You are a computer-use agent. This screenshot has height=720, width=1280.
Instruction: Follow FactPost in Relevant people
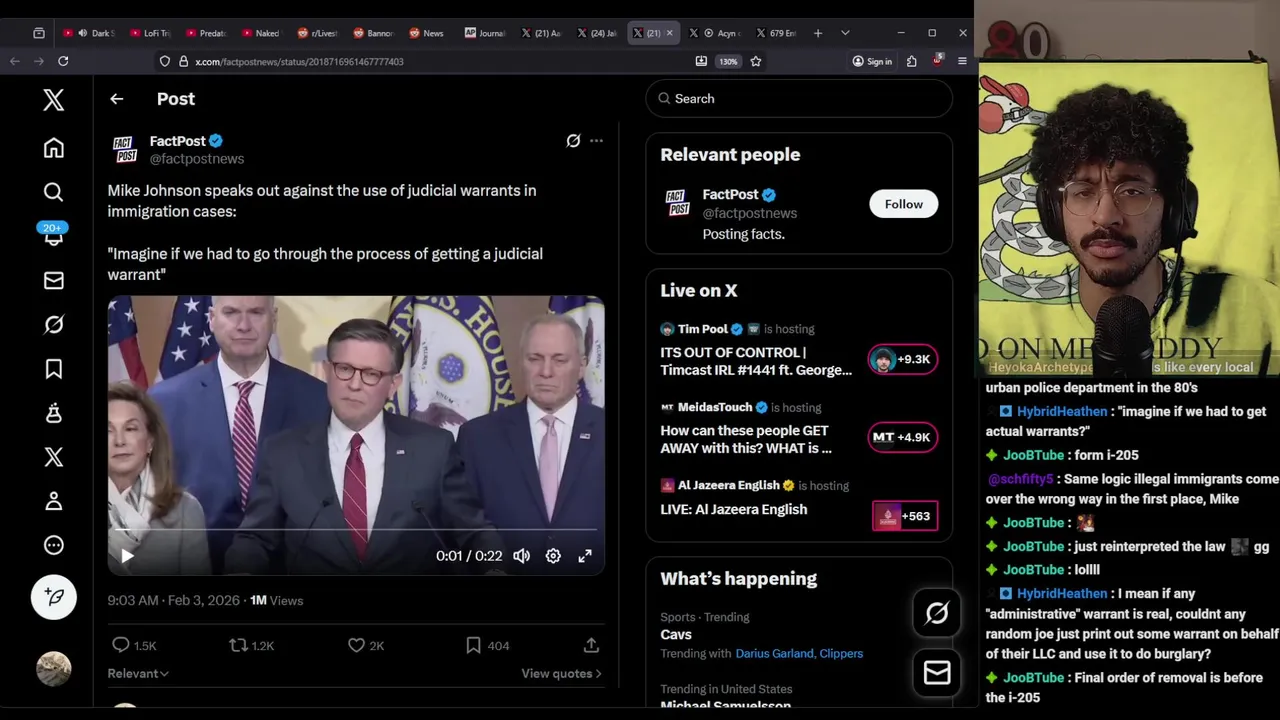point(904,204)
